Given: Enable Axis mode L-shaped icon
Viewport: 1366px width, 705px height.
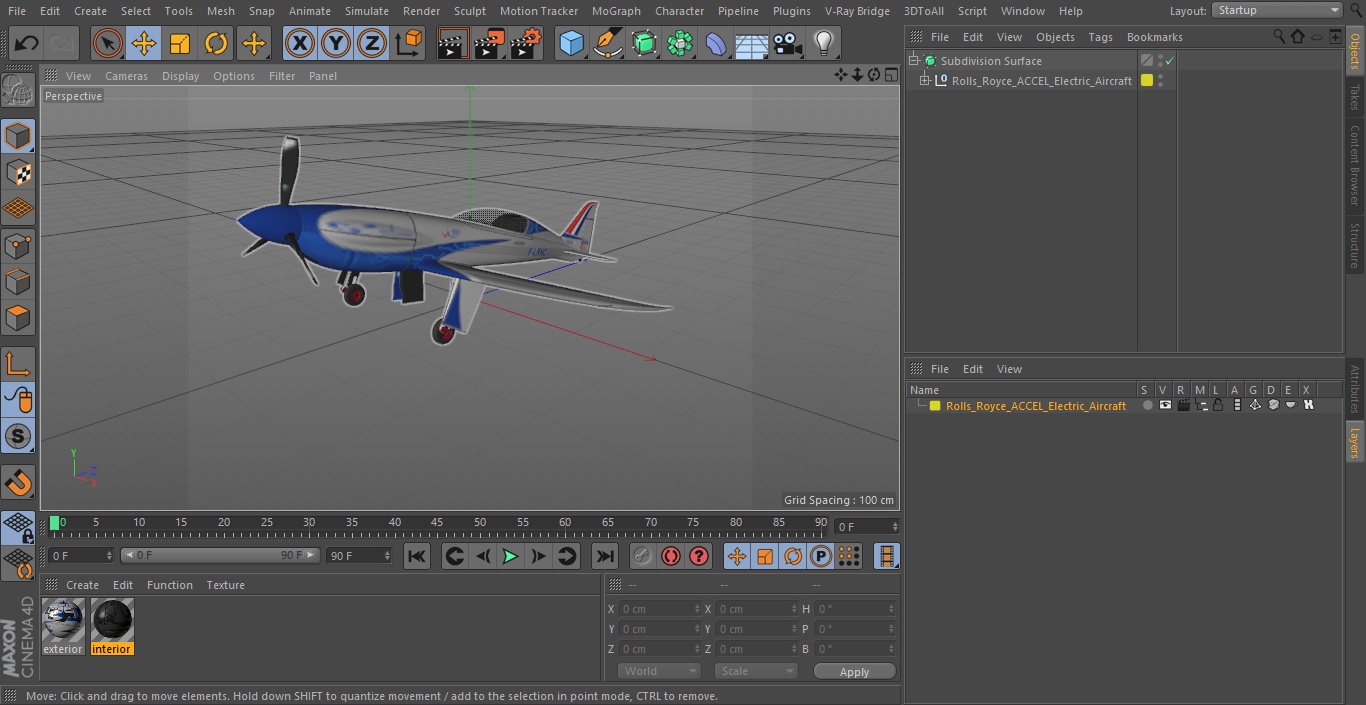Looking at the screenshot, I should [x=18, y=363].
